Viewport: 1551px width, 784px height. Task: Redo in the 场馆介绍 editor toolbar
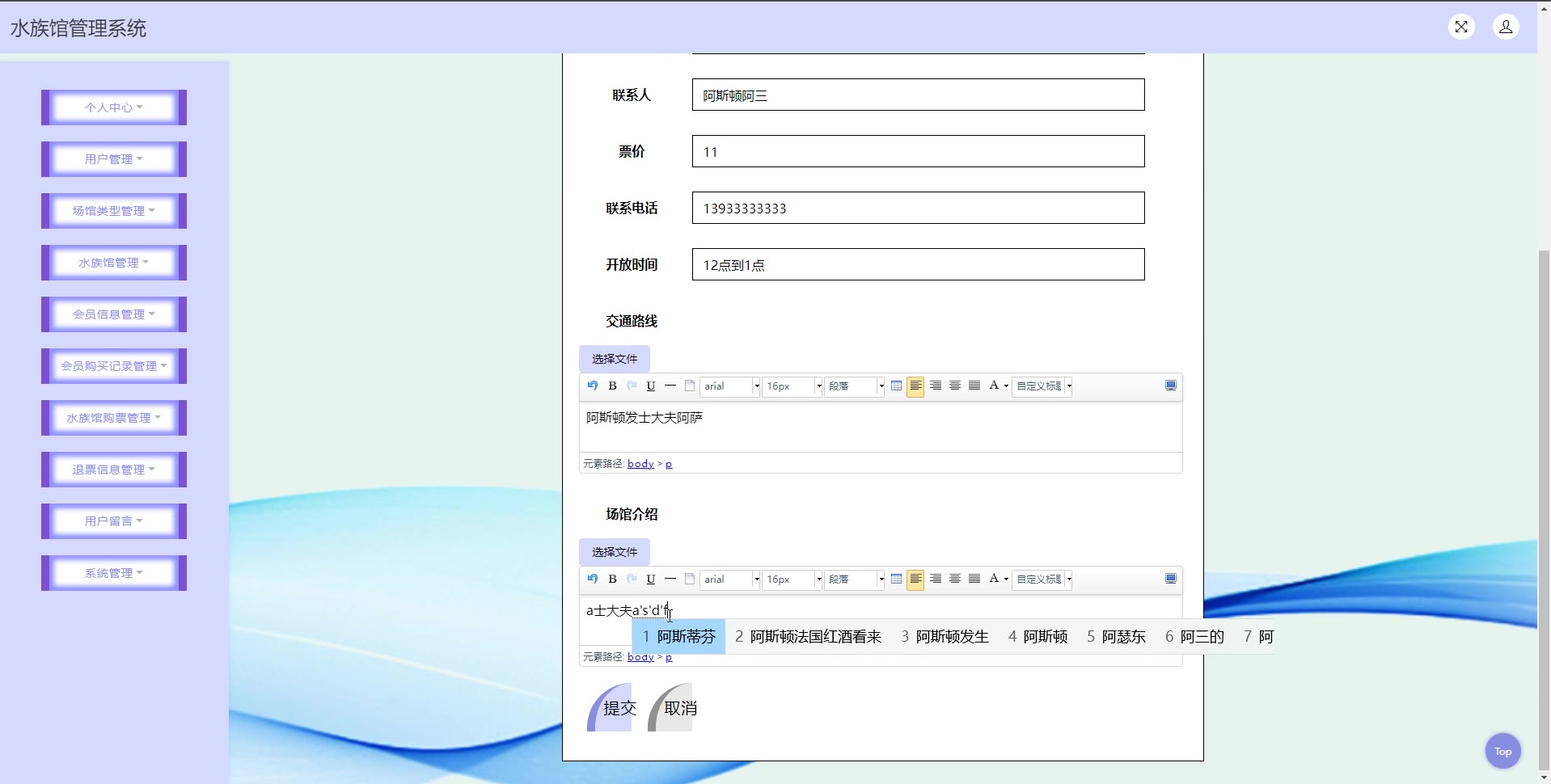pos(632,579)
